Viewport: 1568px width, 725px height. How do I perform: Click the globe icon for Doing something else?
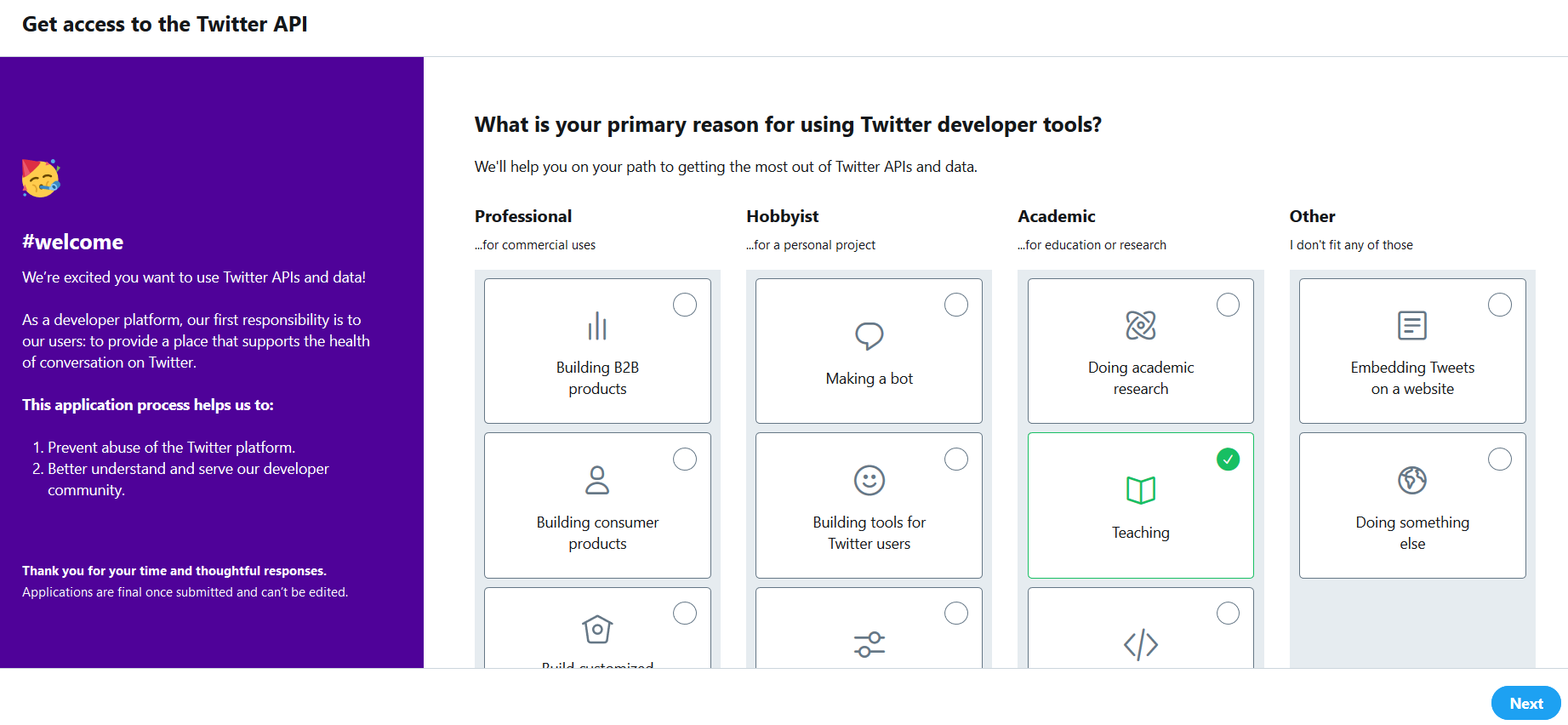pyautogui.click(x=1412, y=480)
